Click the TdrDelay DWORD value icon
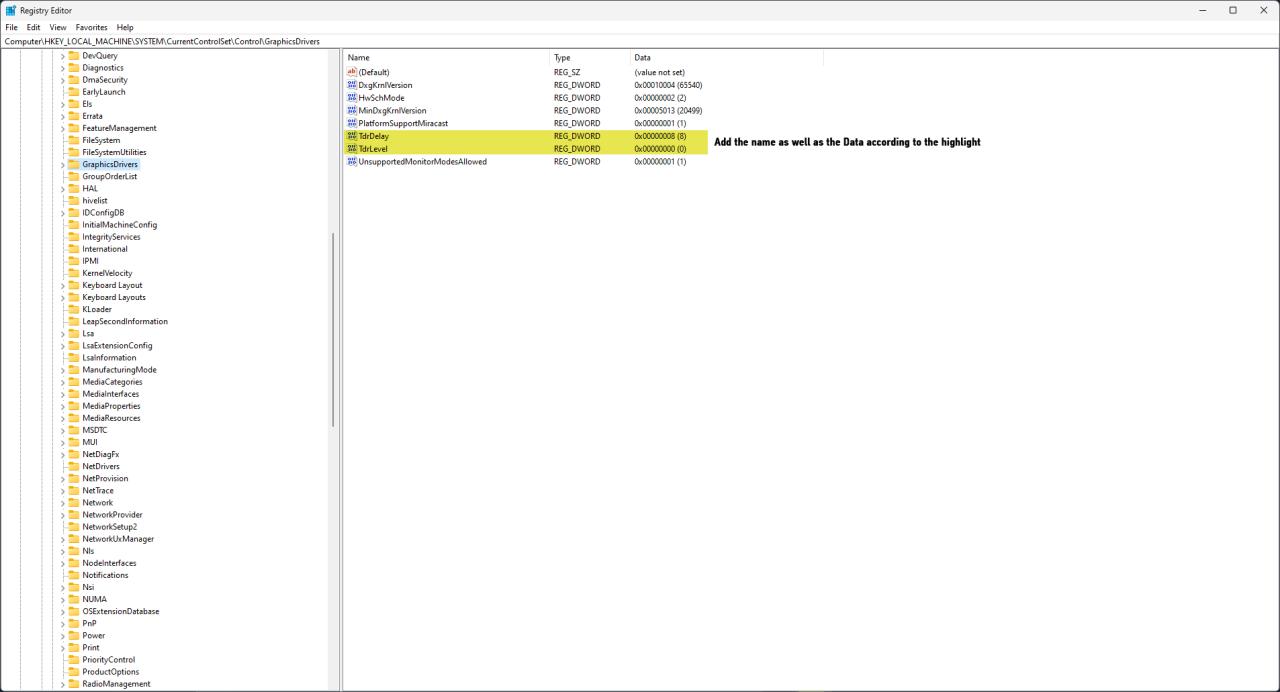 tap(352, 136)
